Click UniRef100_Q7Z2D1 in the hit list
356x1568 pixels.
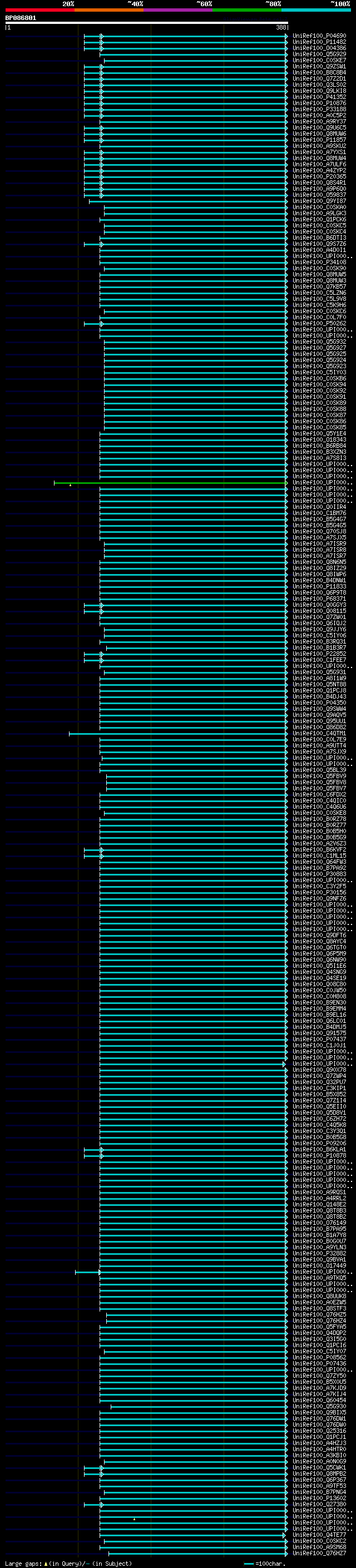pyautogui.click(x=319, y=78)
